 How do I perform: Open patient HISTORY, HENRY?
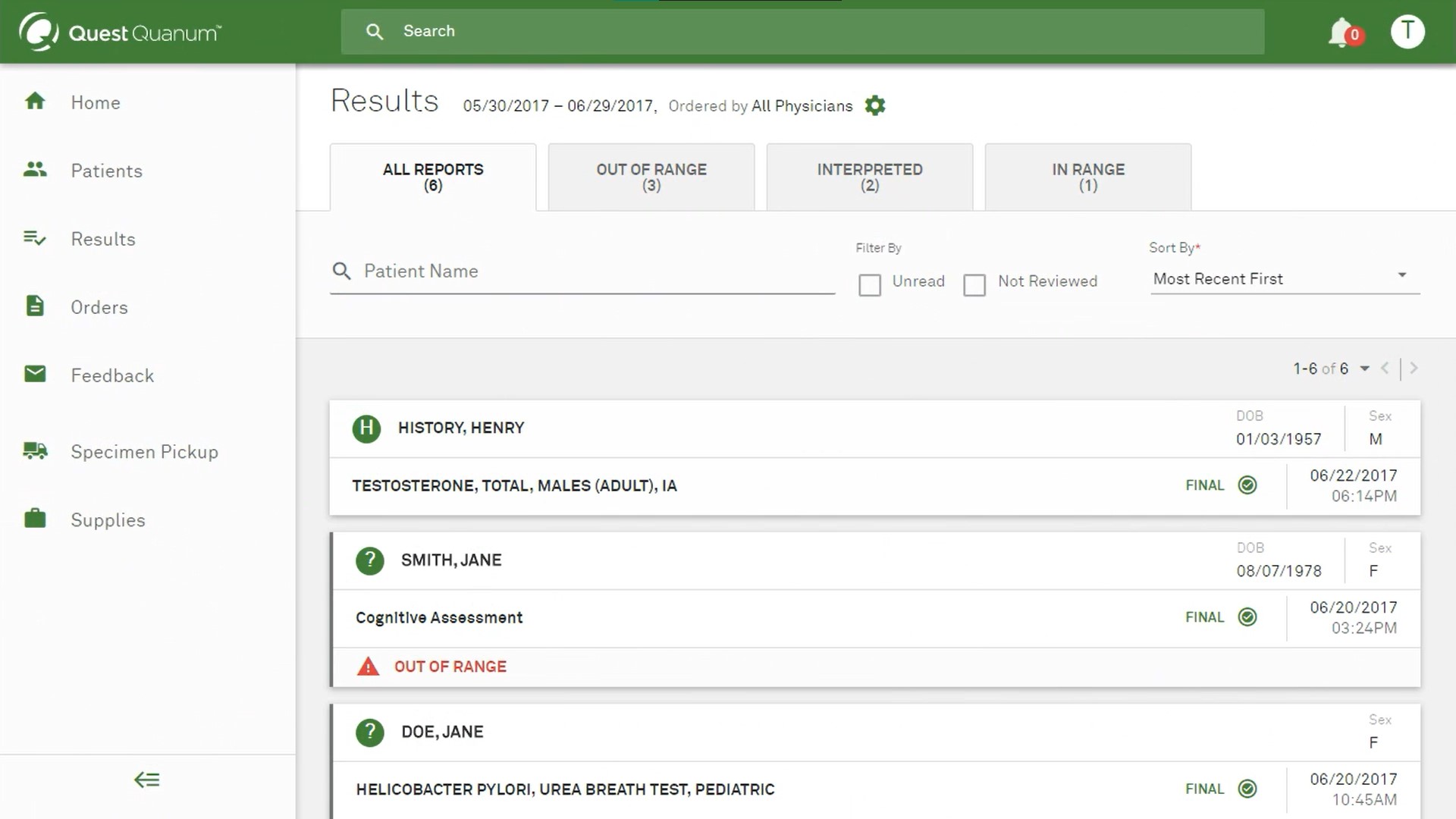point(461,428)
